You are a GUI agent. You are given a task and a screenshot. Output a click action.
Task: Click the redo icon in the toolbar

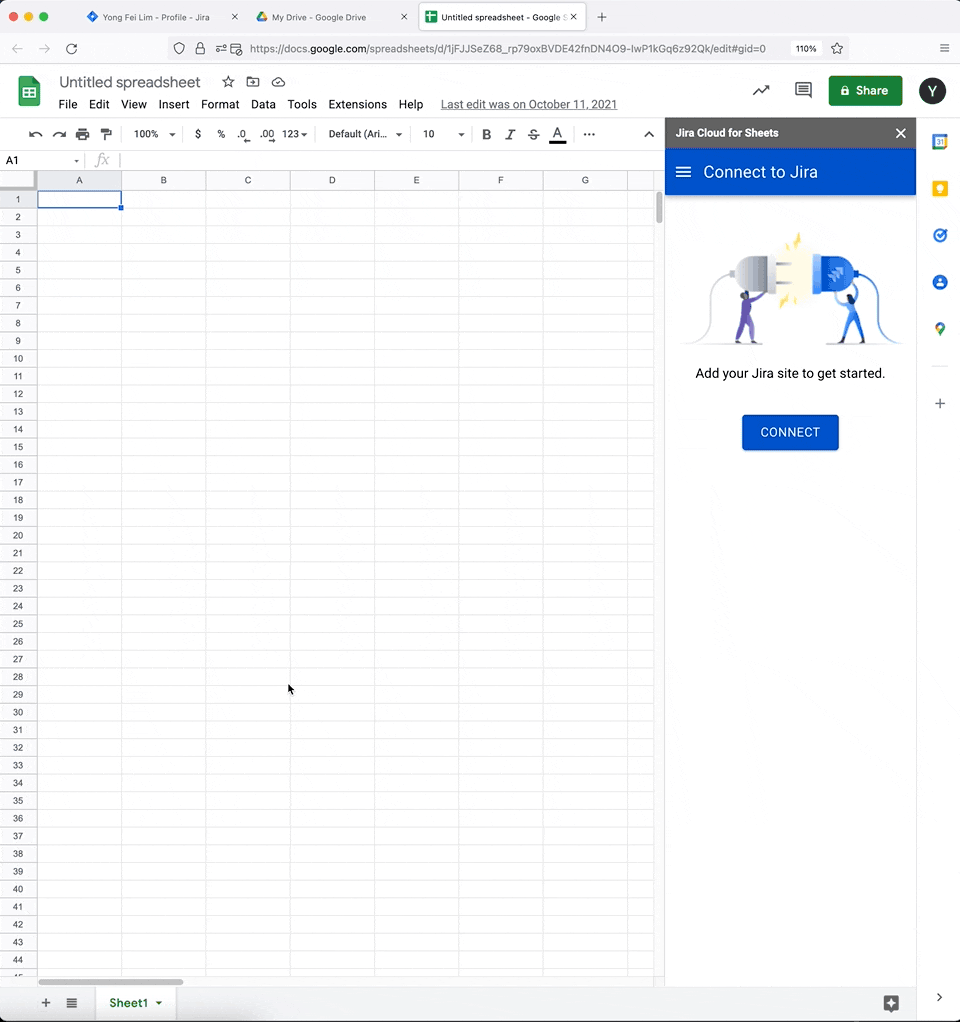pyautogui.click(x=59, y=134)
